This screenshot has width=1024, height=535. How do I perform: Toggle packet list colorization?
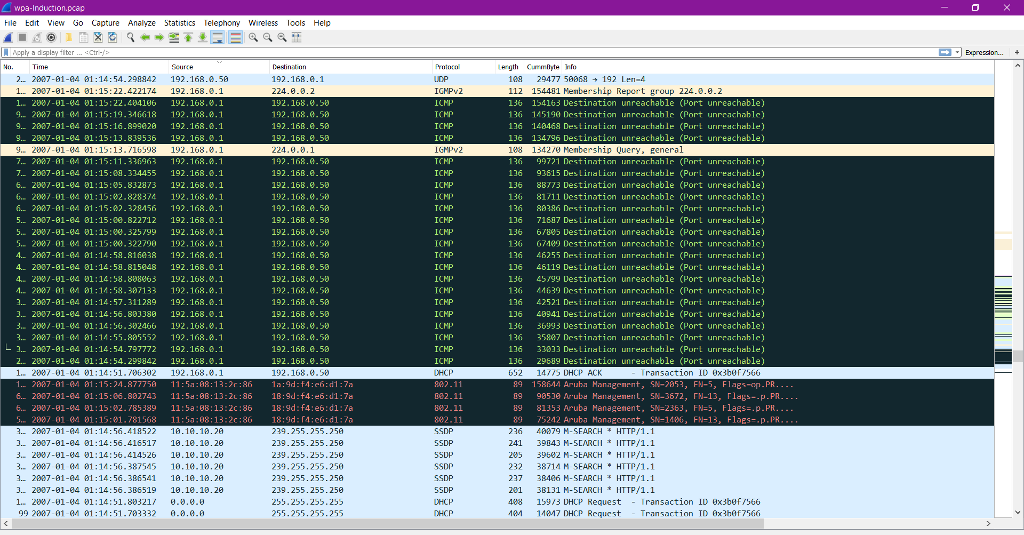(236, 38)
